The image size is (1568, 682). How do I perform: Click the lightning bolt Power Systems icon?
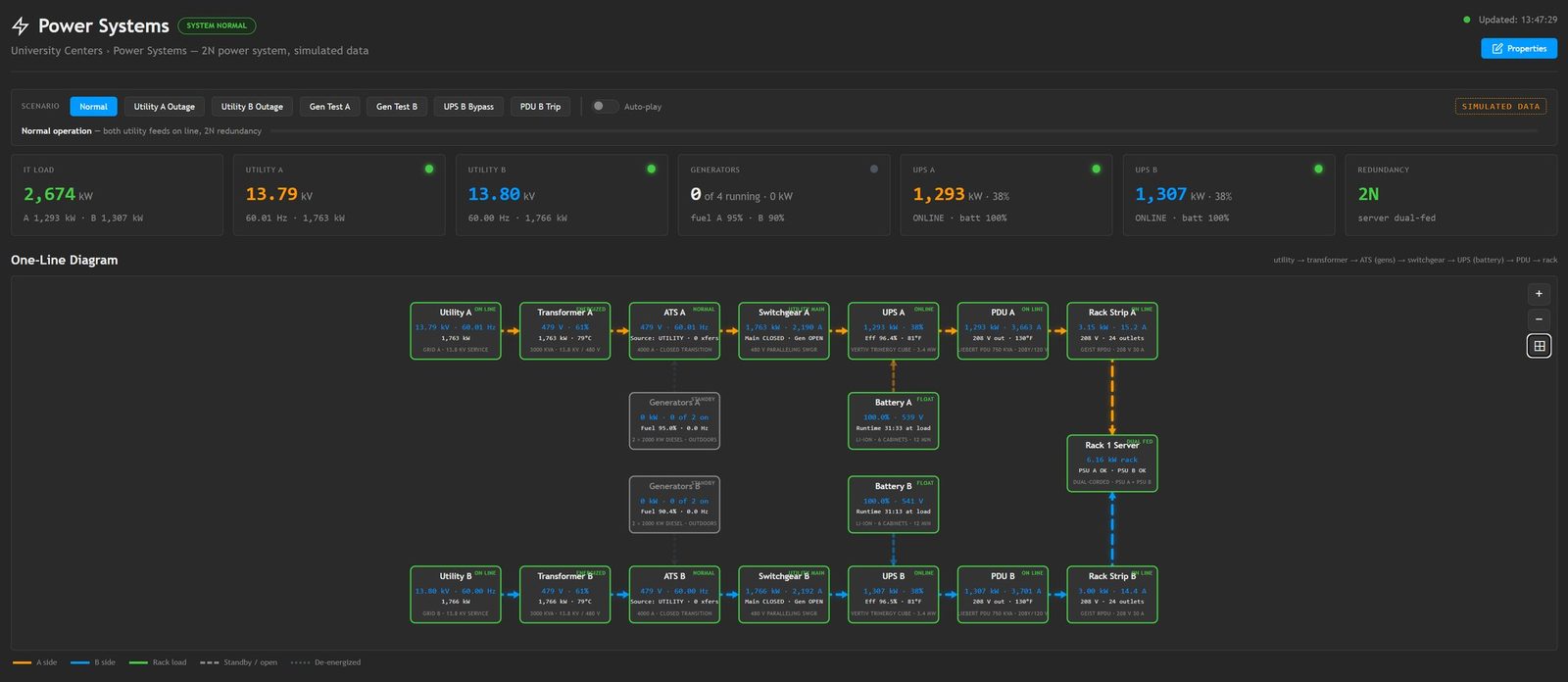click(20, 26)
